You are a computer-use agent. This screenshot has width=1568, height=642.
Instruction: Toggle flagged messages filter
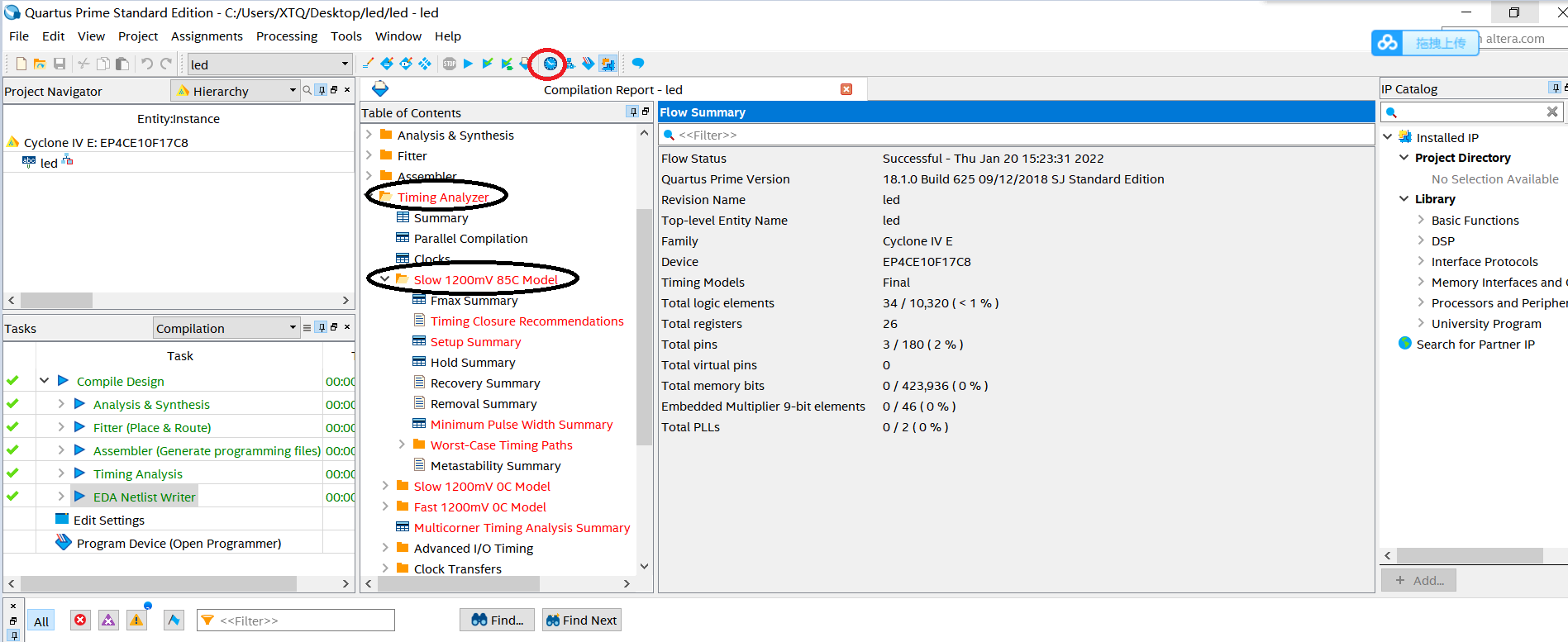pyautogui.click(x=174, y=621)
